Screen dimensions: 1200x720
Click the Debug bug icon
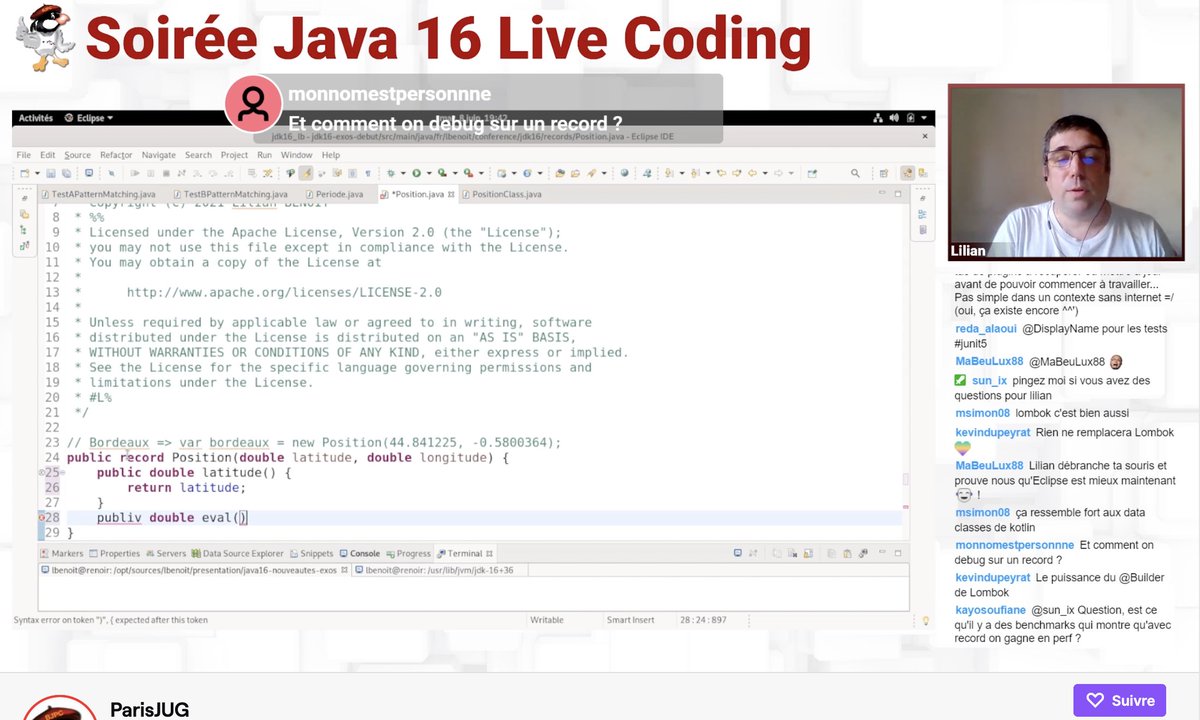point(391,173)
